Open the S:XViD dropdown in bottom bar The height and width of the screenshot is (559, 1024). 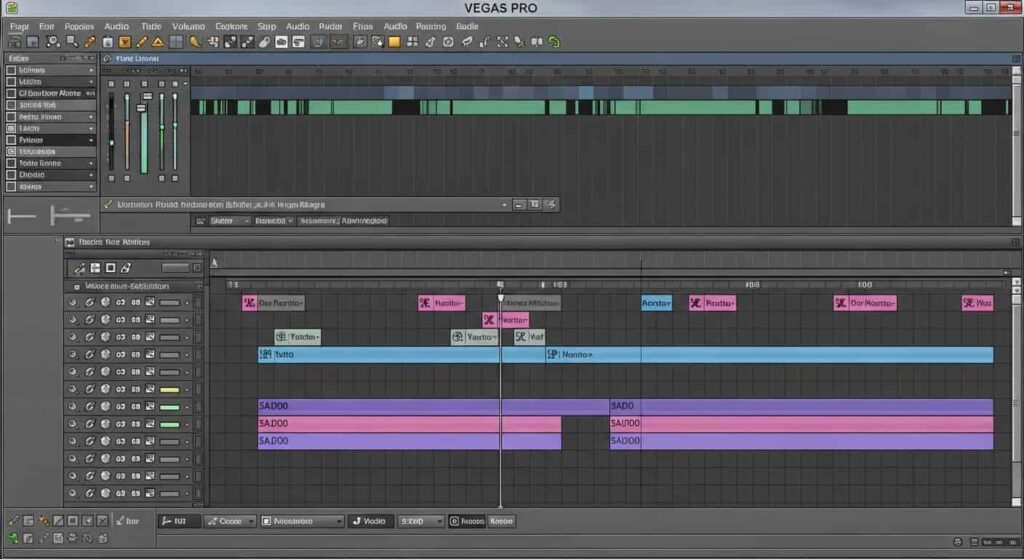coord(421,521)
